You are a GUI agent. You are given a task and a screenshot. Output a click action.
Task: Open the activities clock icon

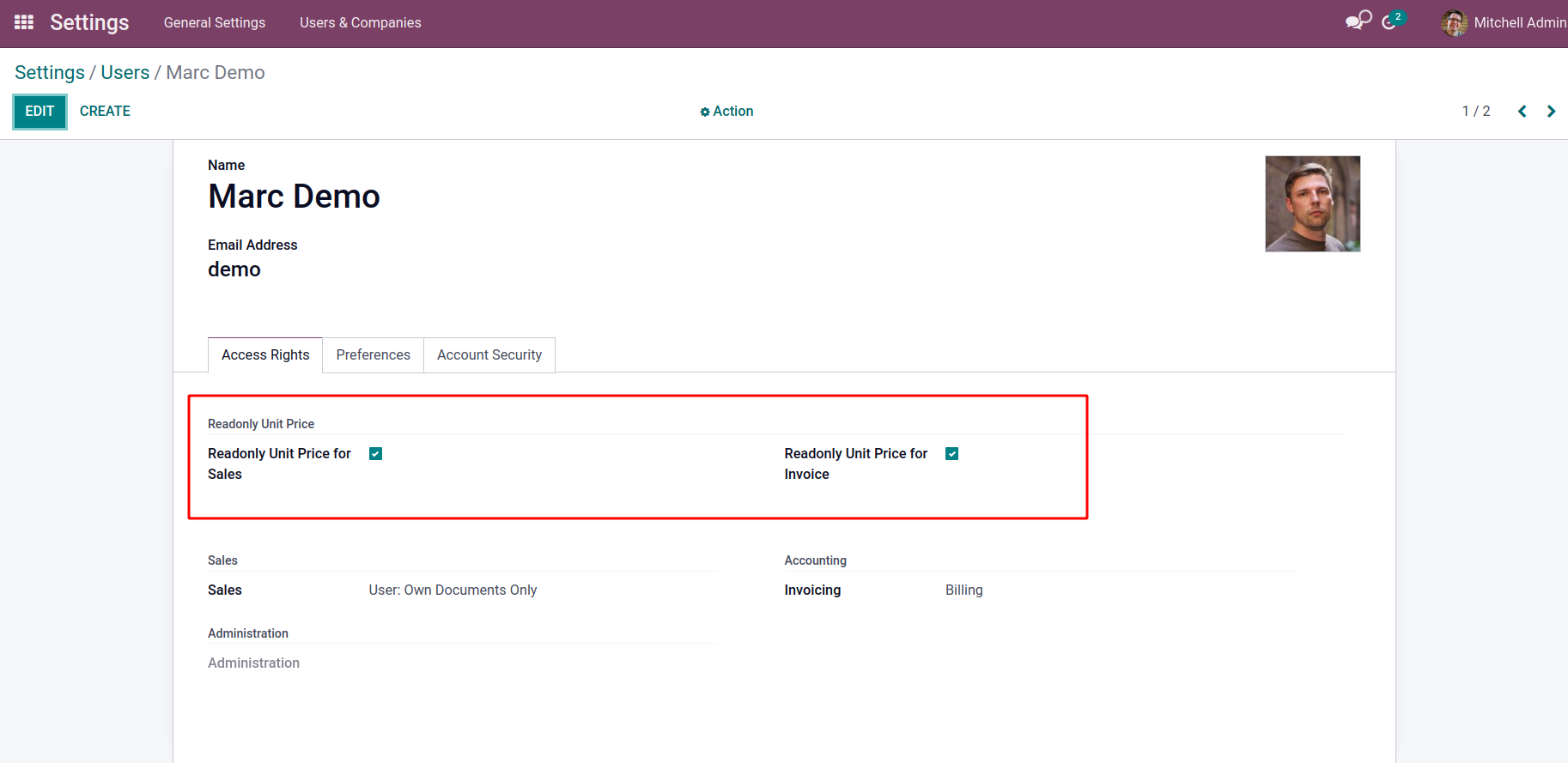click(1390, 22)
